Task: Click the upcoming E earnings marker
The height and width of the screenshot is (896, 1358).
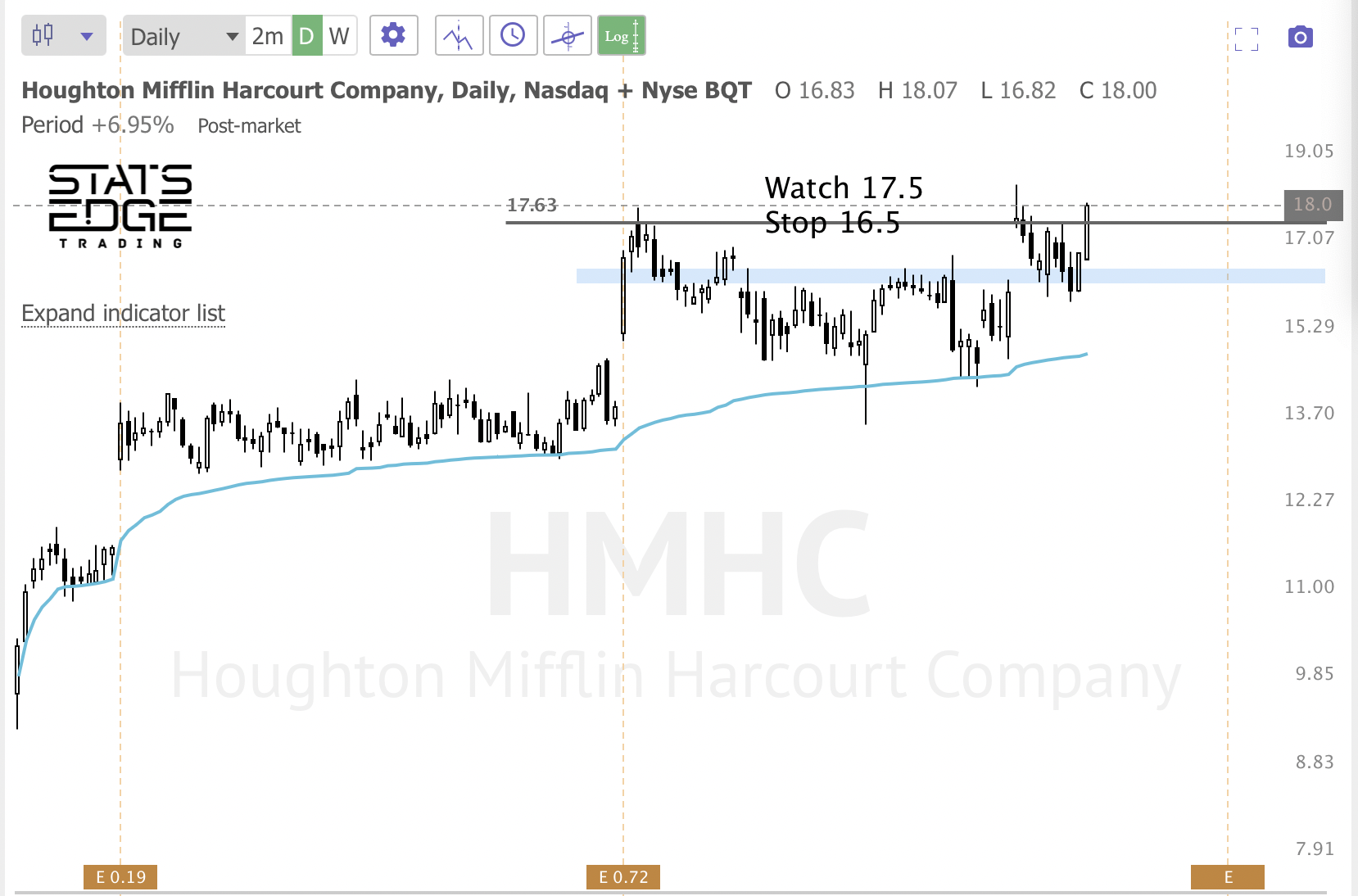Action: click(1228, 877)
